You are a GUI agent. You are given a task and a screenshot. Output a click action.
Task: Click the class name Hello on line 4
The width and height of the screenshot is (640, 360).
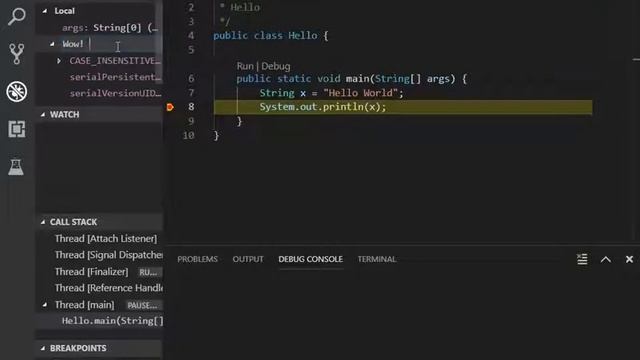[302, 36]
